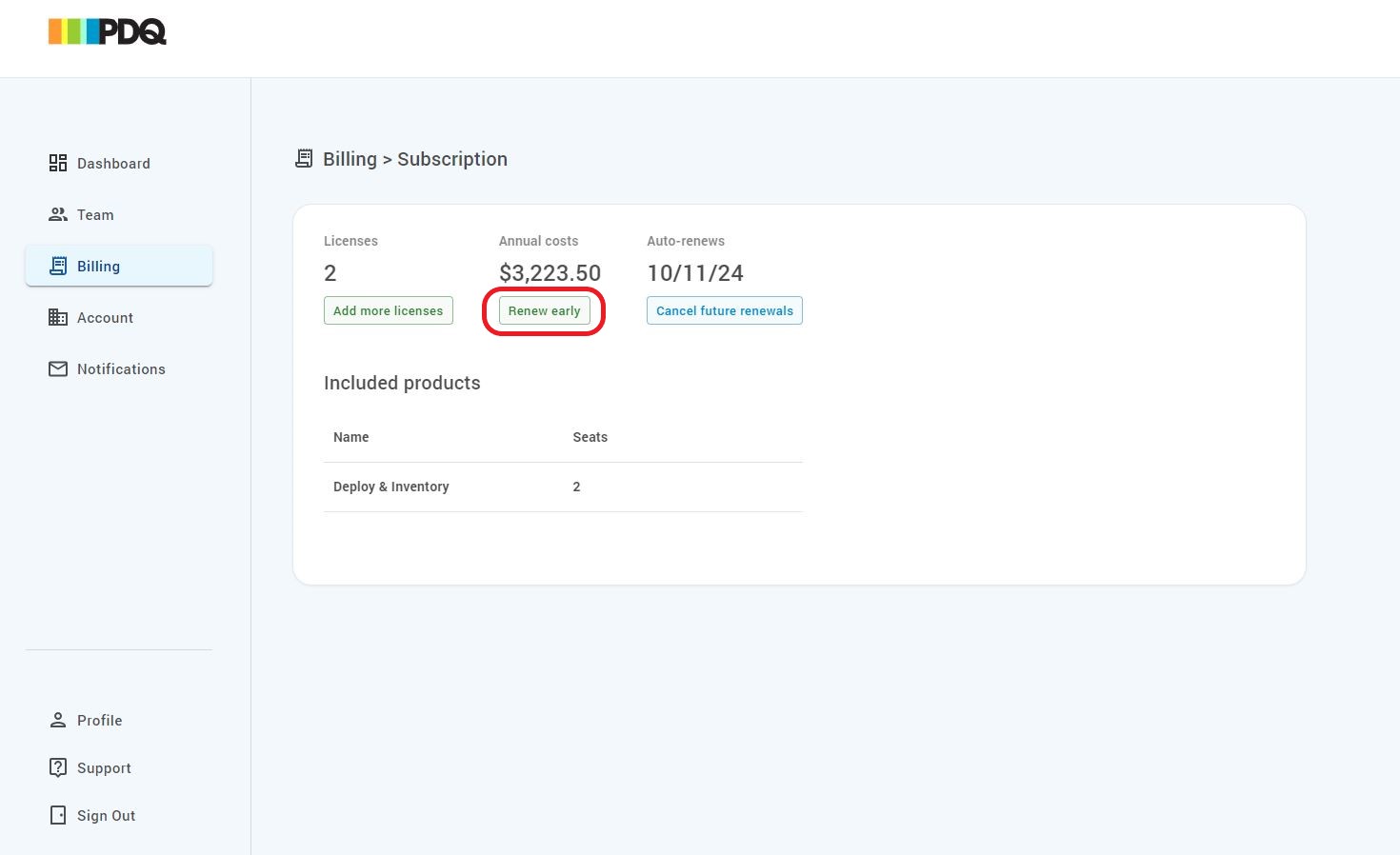Click the $3,223.50 annual cost value

coord(550,273)
